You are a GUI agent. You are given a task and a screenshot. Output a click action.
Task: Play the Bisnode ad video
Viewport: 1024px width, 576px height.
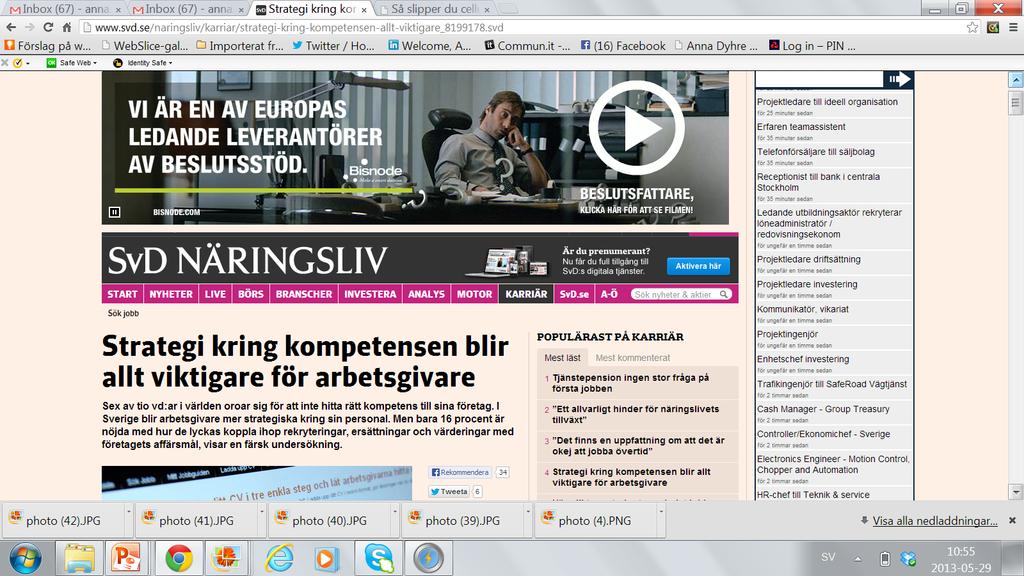tap(637, 128)
